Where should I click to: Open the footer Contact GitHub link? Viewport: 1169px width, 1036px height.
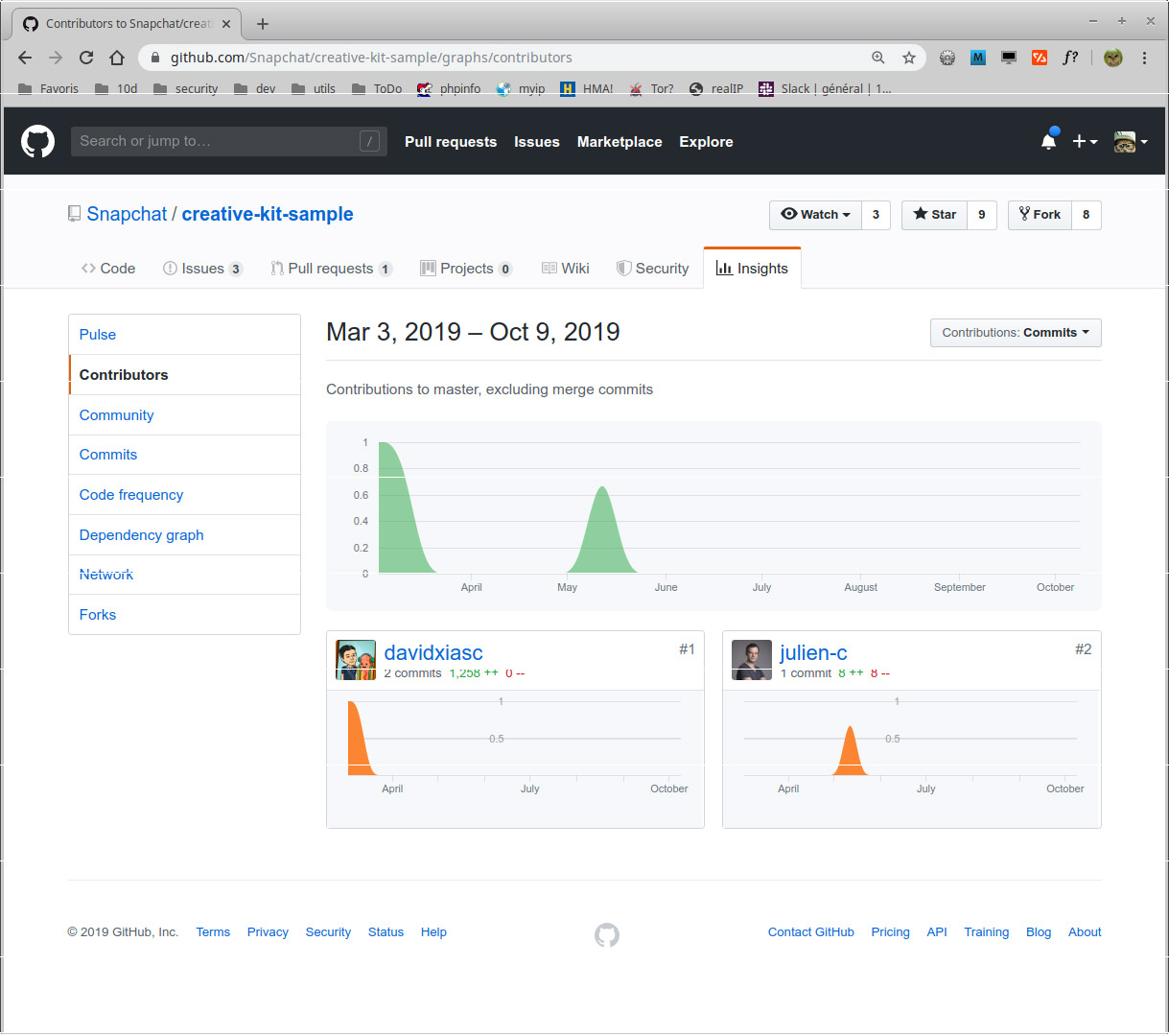tap(811, 932)
